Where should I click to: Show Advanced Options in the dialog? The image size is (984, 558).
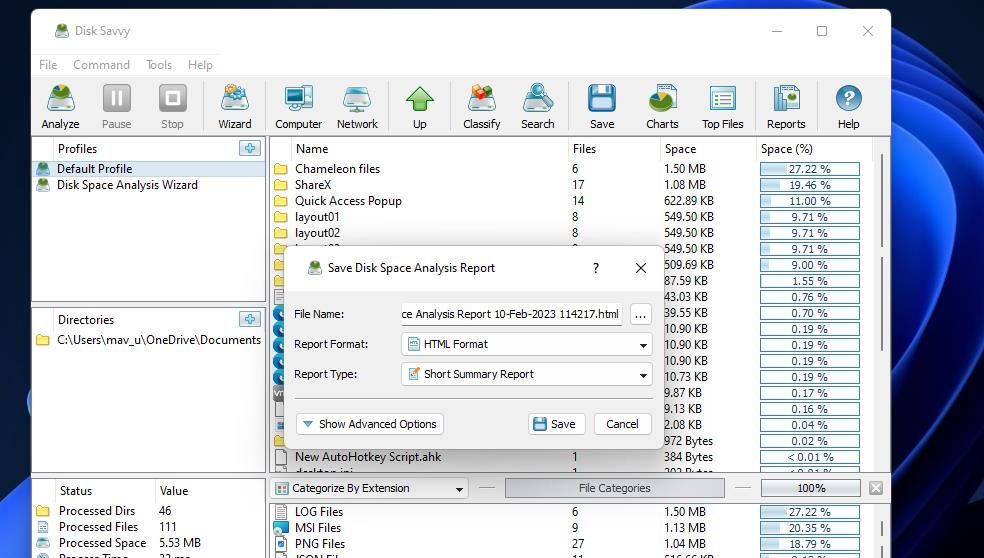click(369, 424)
